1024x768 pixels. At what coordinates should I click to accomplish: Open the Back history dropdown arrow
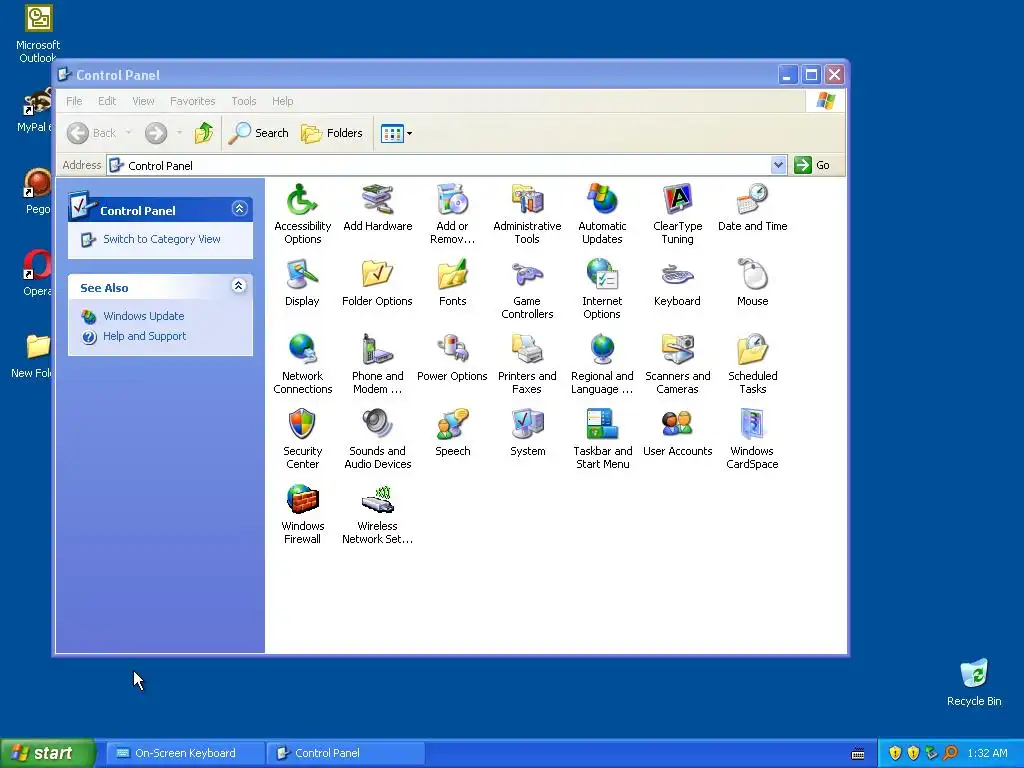(x=129, y=133)
